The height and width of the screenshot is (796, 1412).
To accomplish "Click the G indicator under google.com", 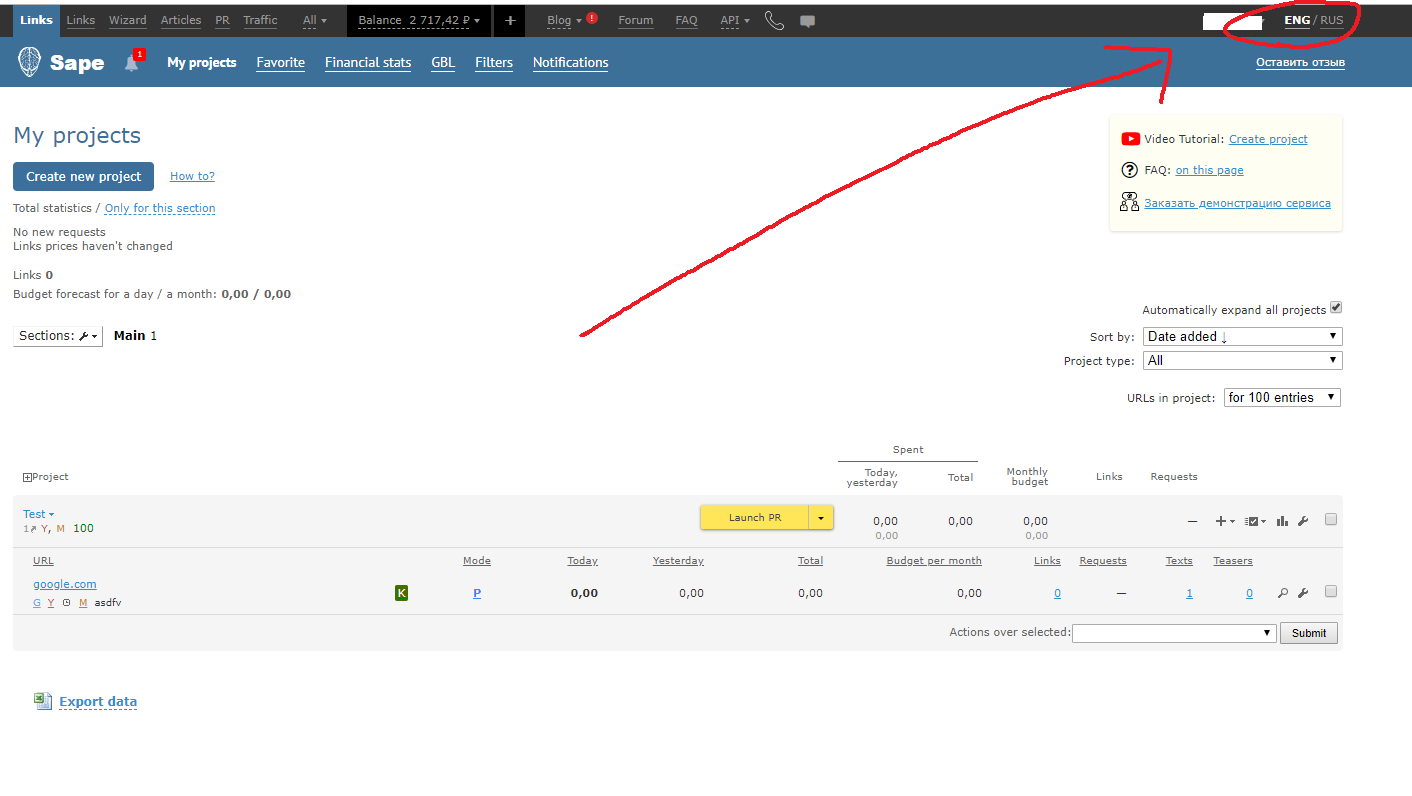I will coord(37,603).
